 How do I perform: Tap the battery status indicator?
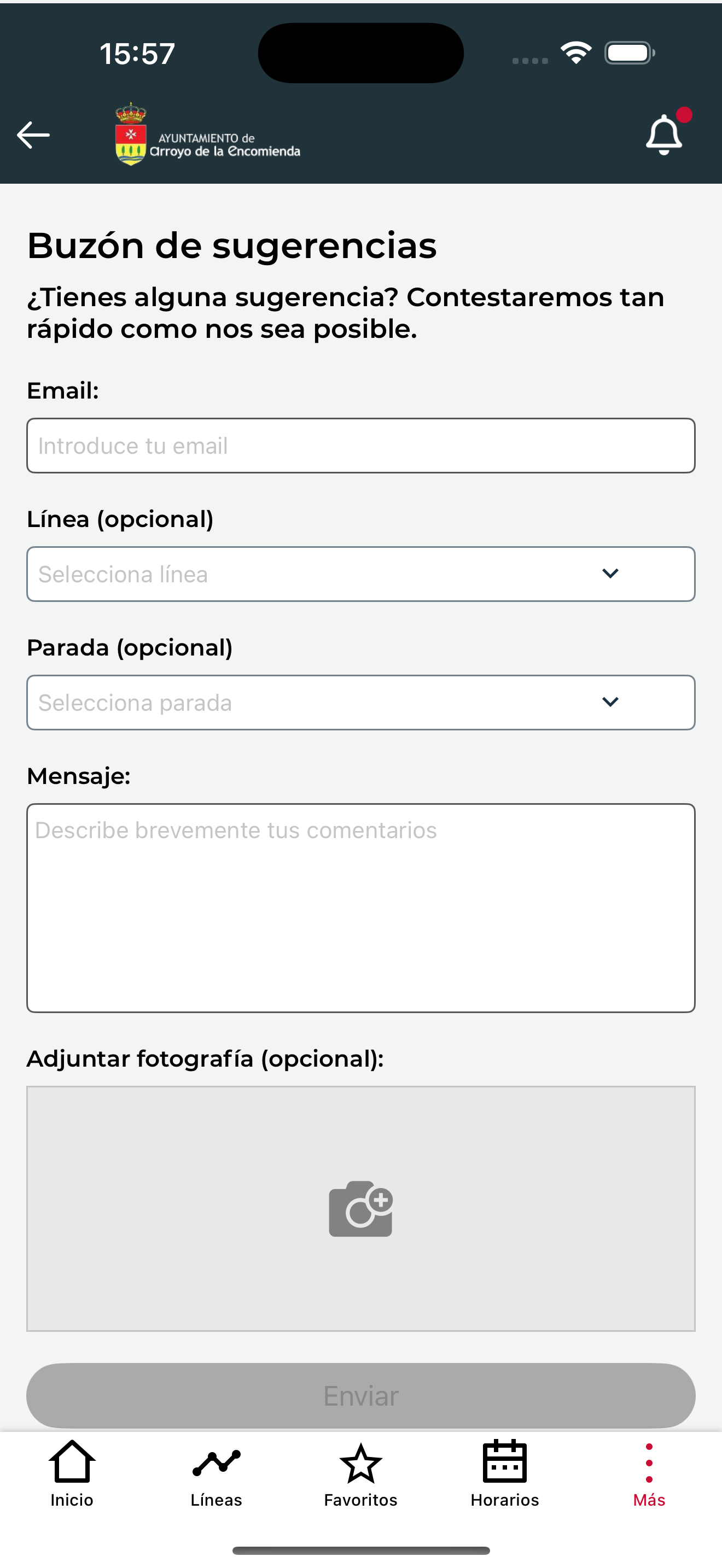[x=630, y=53]
